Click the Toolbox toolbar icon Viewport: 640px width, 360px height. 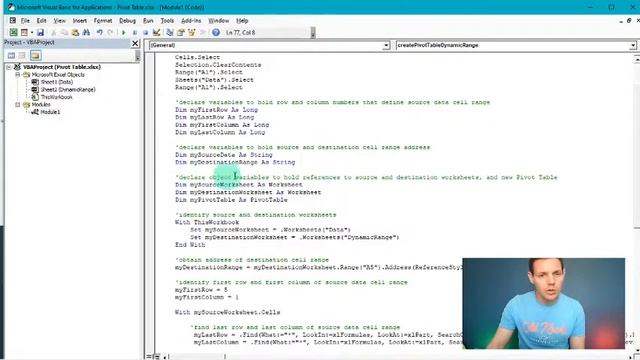pos(202,32)
